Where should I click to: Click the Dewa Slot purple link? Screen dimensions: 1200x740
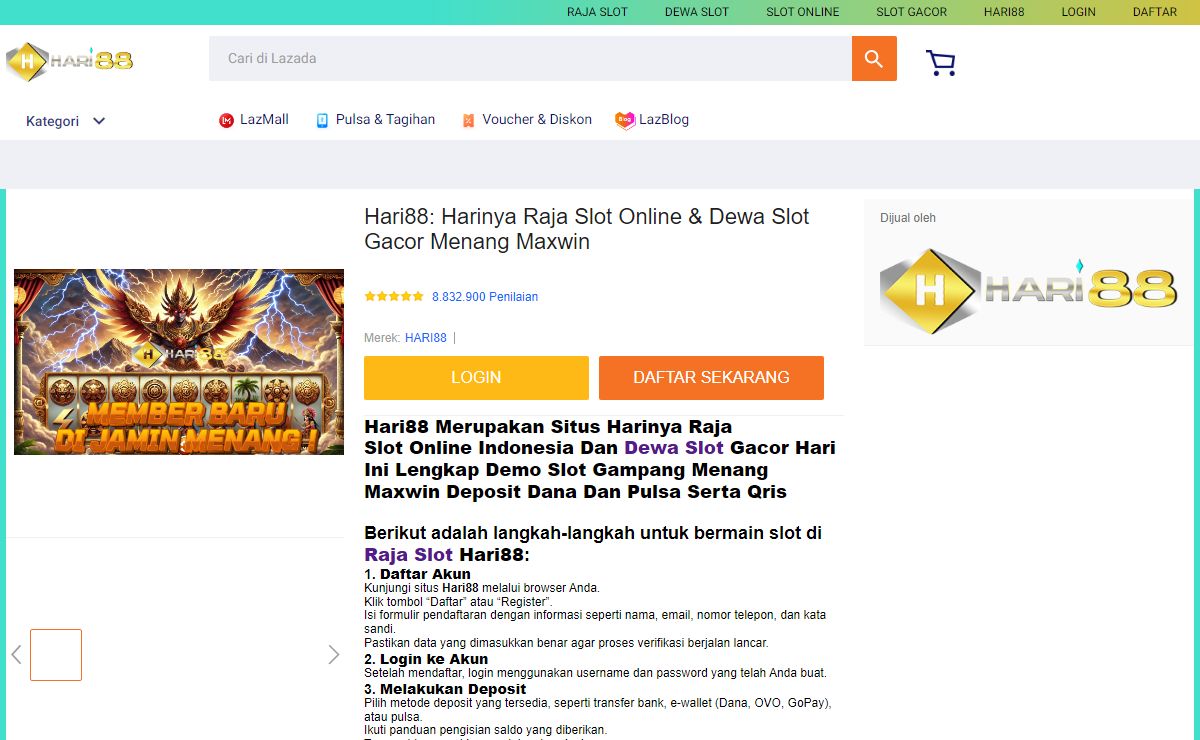coord(675,448)
